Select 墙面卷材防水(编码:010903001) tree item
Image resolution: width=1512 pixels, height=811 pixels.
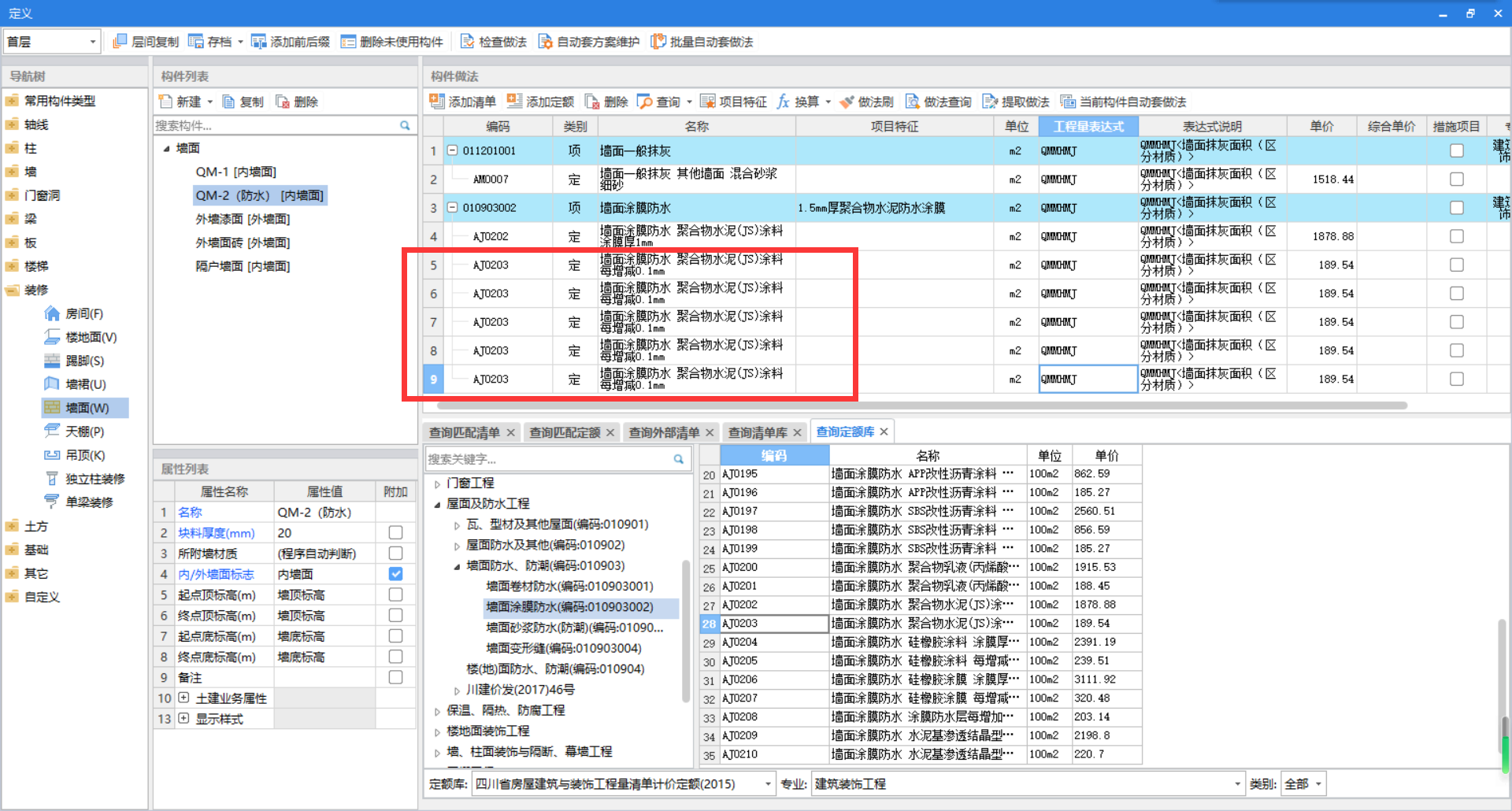coord(569,587)
